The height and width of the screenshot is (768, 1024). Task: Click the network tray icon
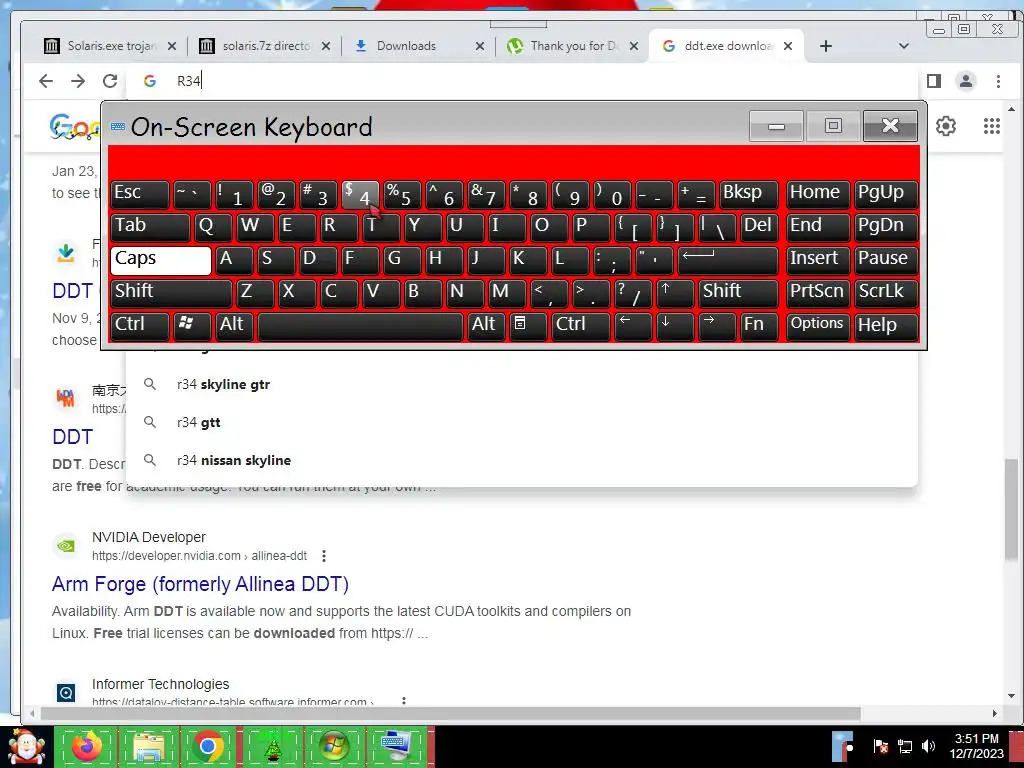(x=905, y=746)
